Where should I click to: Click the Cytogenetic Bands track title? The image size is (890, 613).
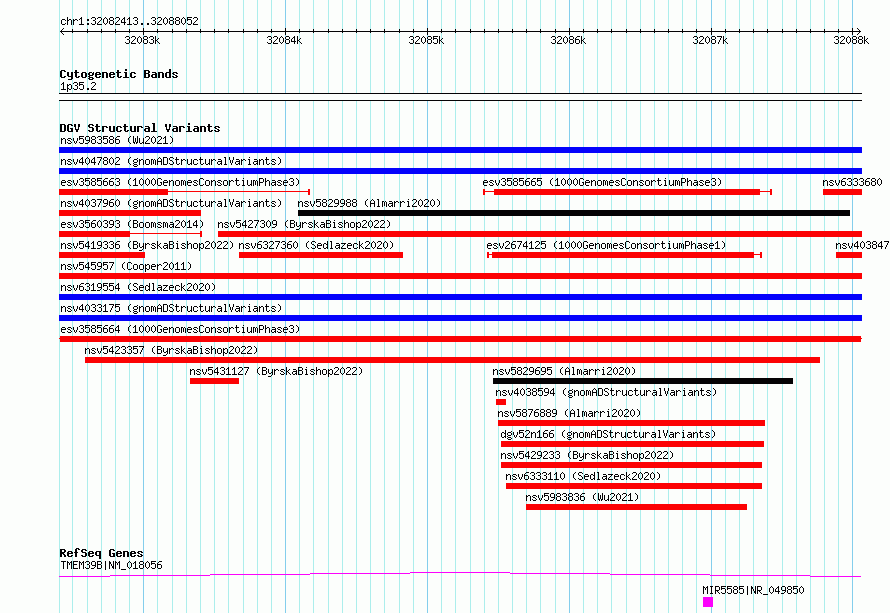tap(119, 74)
